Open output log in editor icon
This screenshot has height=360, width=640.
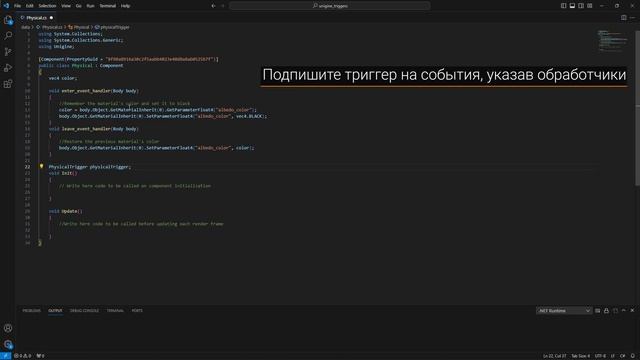[x=615, y=311]
